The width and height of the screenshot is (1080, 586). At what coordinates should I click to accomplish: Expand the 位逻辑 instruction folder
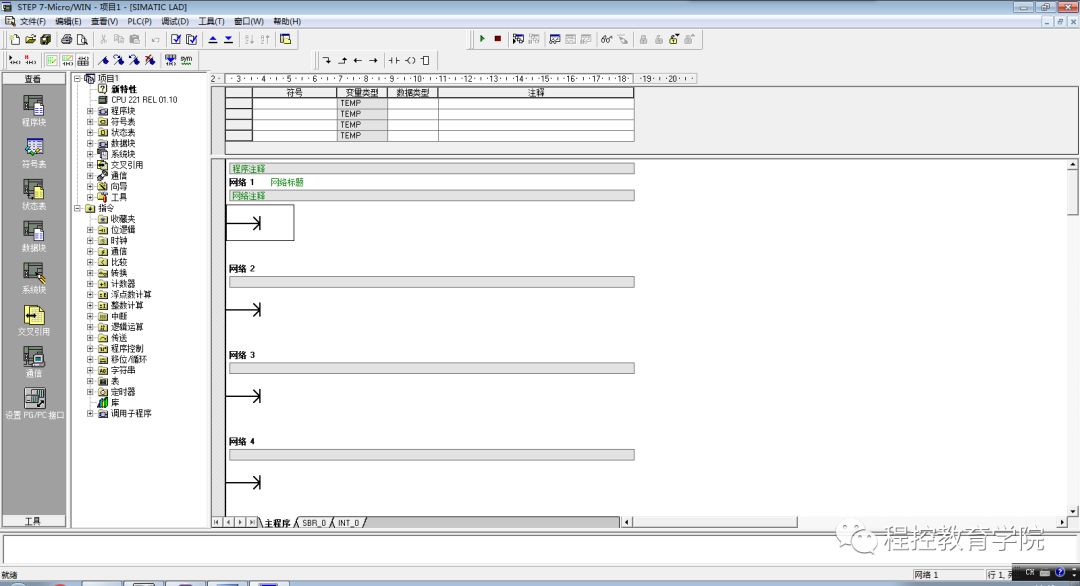click(90, 230)
